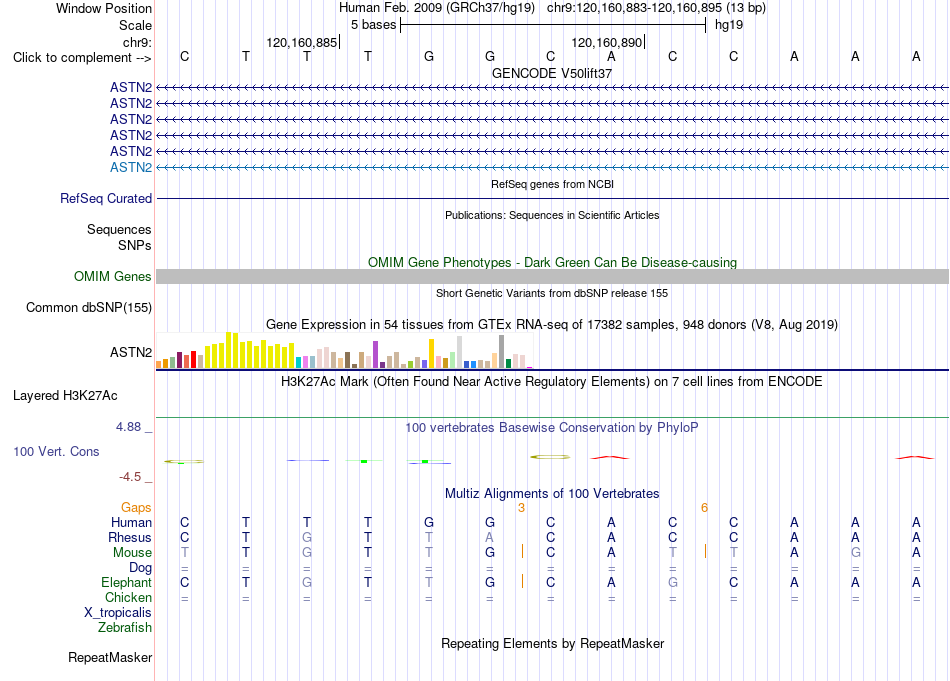950x681 pixels.
Task: Click the Layered H3K27Ac label
Action: (x=65, y=396)
